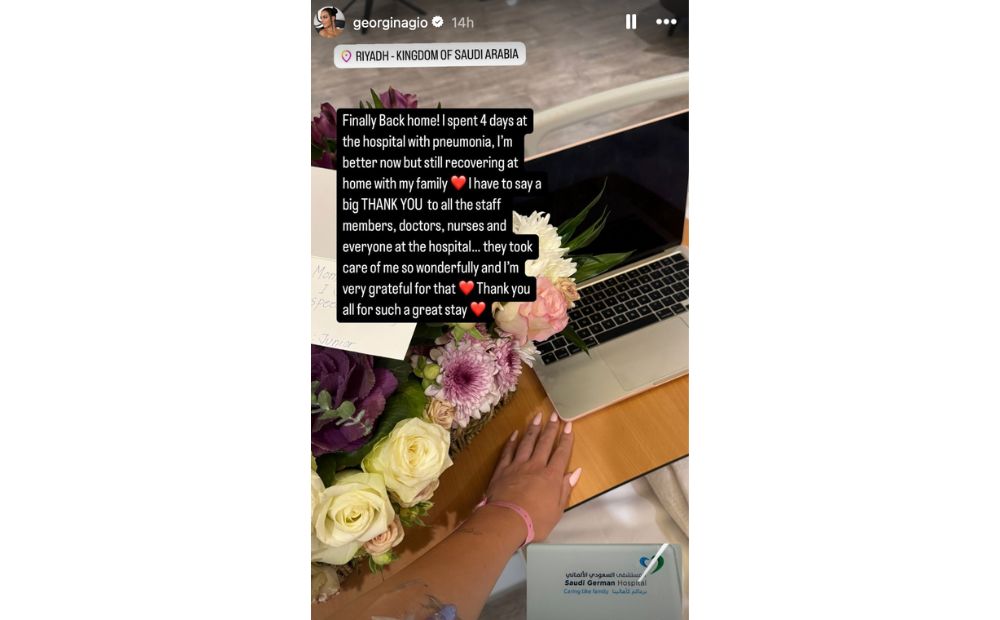1000x620 pixels.
Task: Click the red heart after 'great stay'
Action: [478, 309]
